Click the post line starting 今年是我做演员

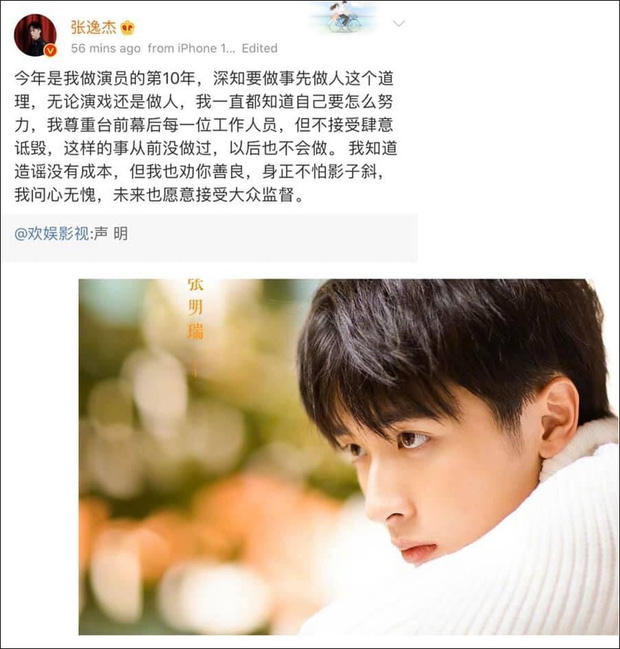point(204,78)
